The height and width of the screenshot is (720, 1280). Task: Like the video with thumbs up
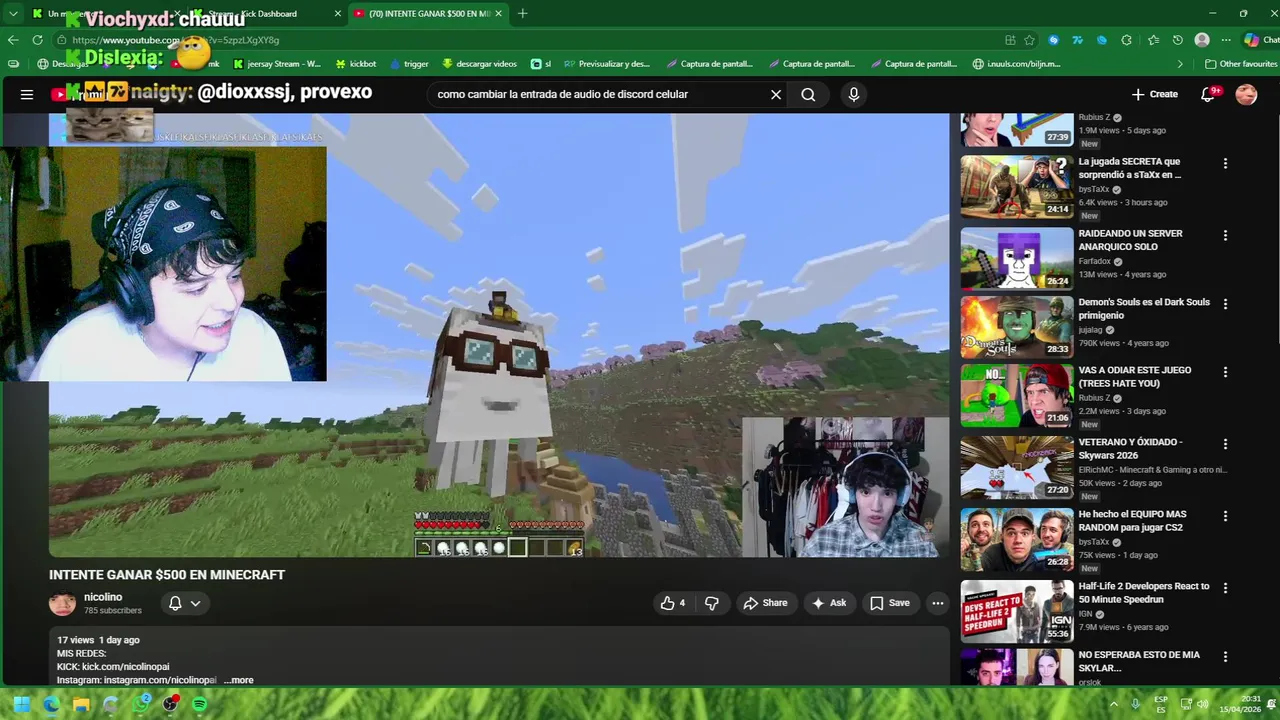coord(672,603)
